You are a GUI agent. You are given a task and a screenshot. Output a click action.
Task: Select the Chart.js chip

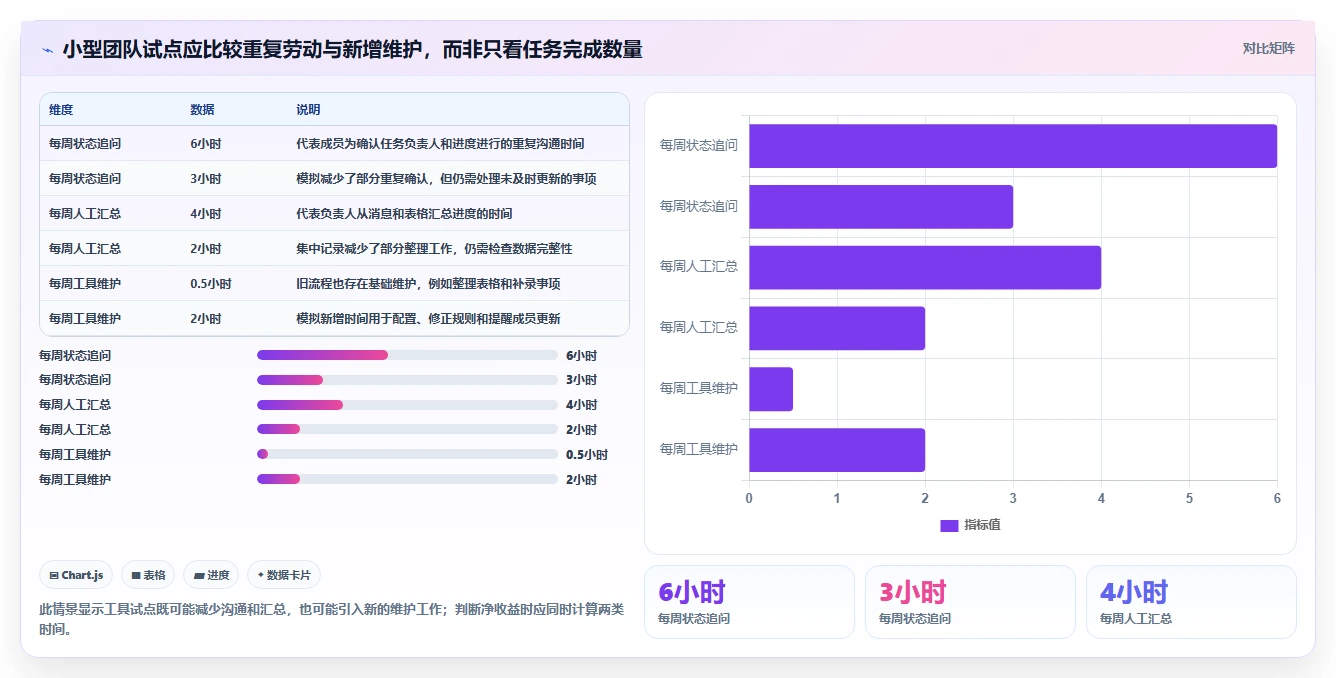[77, 575]
